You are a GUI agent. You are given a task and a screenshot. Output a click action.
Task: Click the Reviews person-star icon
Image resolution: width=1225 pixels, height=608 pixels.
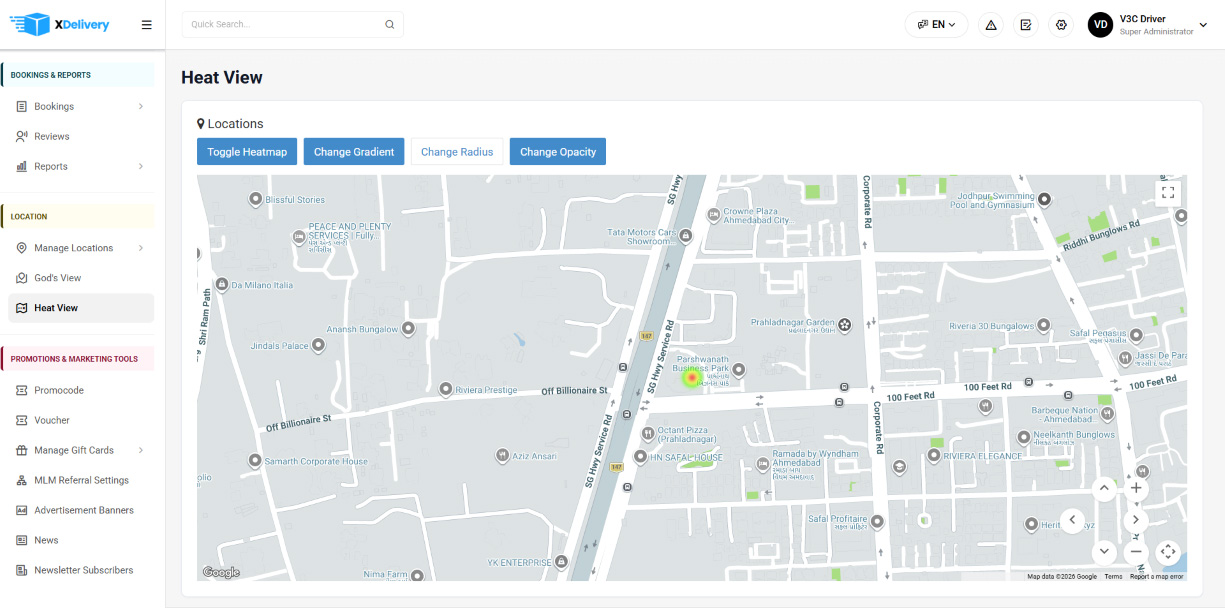22,136
